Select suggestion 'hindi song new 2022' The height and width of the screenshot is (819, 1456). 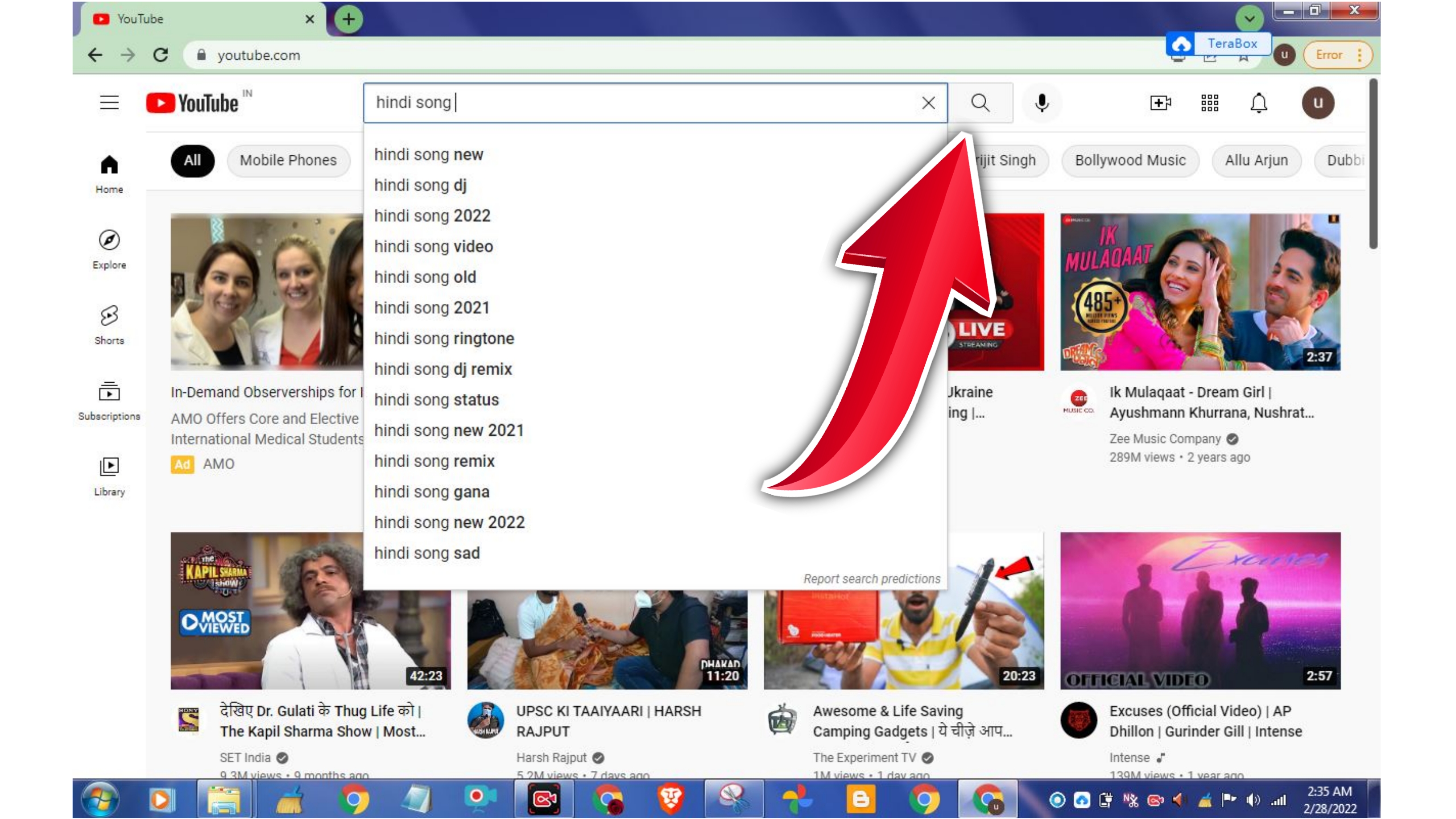coord(655,522)
